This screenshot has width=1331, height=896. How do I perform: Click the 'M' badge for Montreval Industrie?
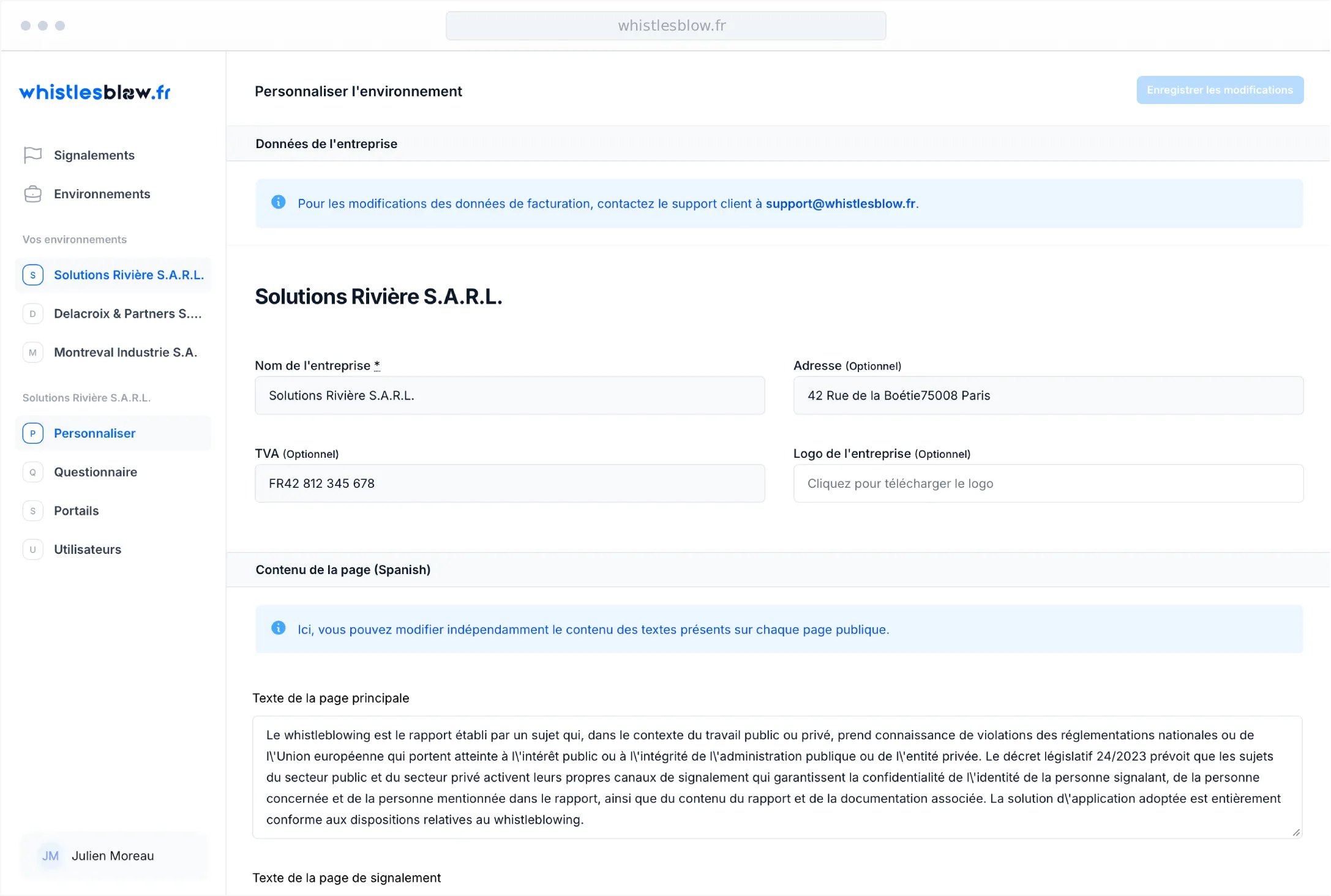coord(32,353)
